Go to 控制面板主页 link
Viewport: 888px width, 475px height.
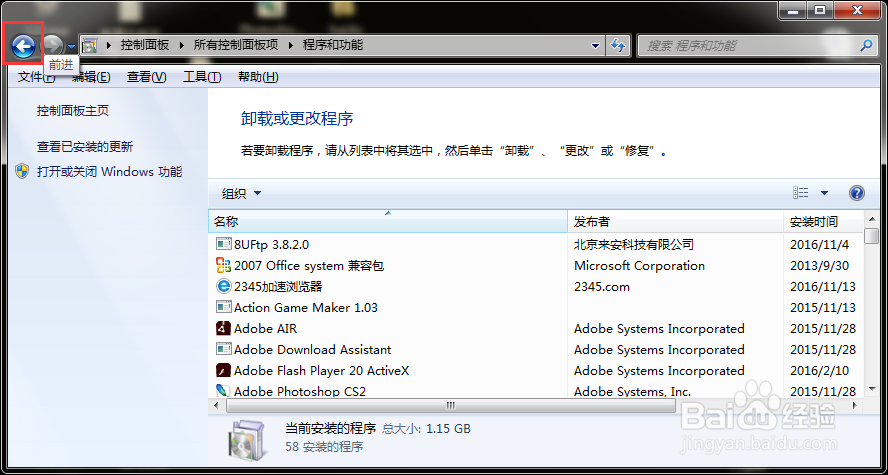pyautogui.click(x=73, y=111)
